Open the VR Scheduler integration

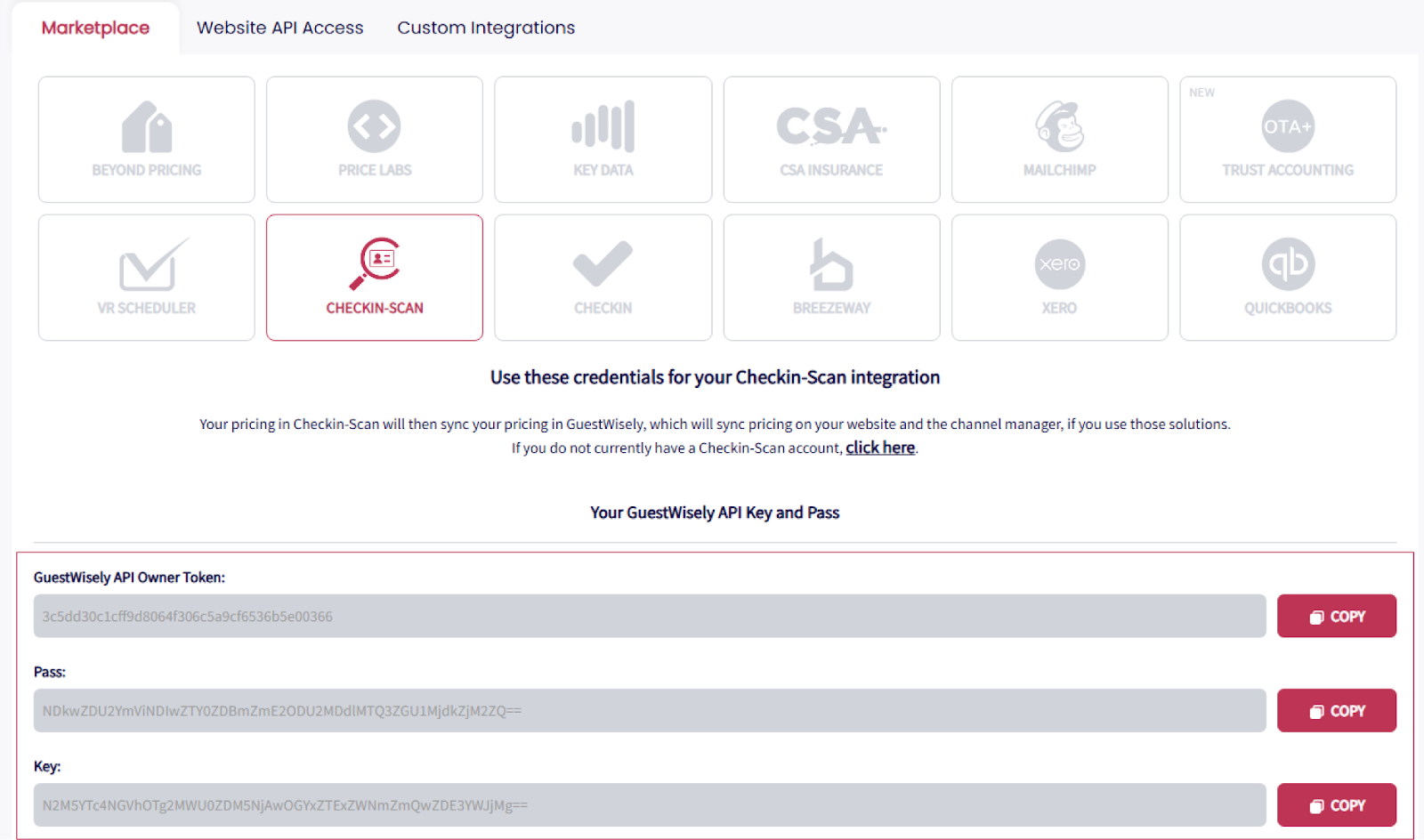point(147,278)
